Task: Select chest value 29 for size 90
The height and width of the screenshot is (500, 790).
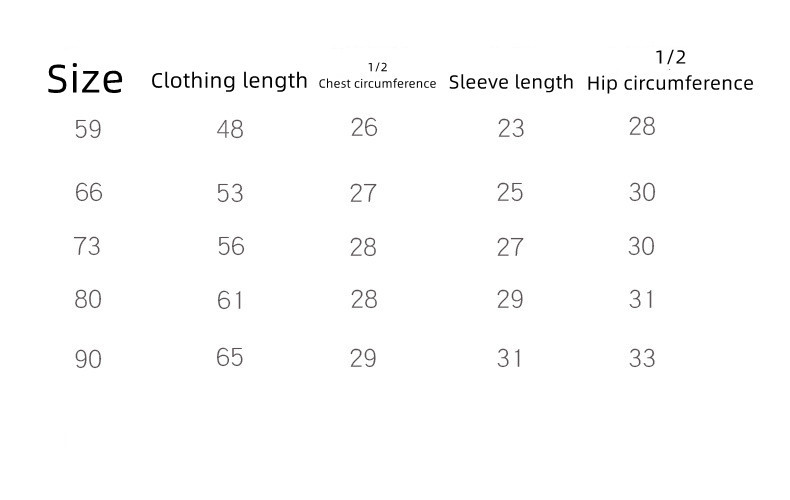Action: point(363,358)
